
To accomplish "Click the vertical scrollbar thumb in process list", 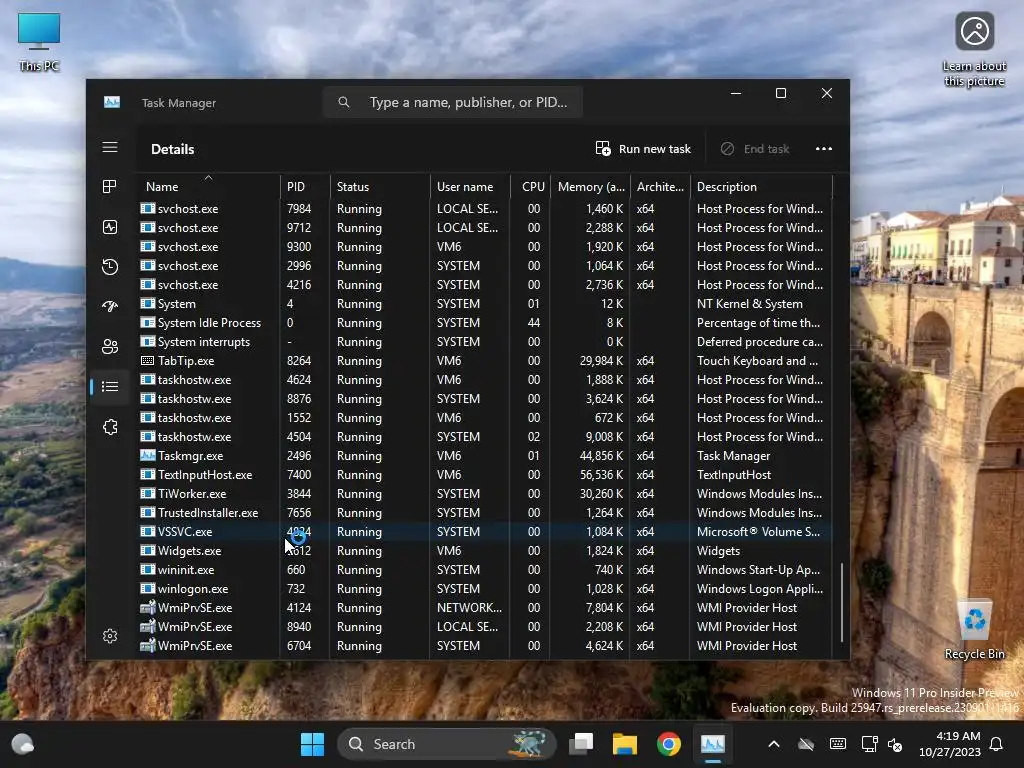I will coord(842,603).
